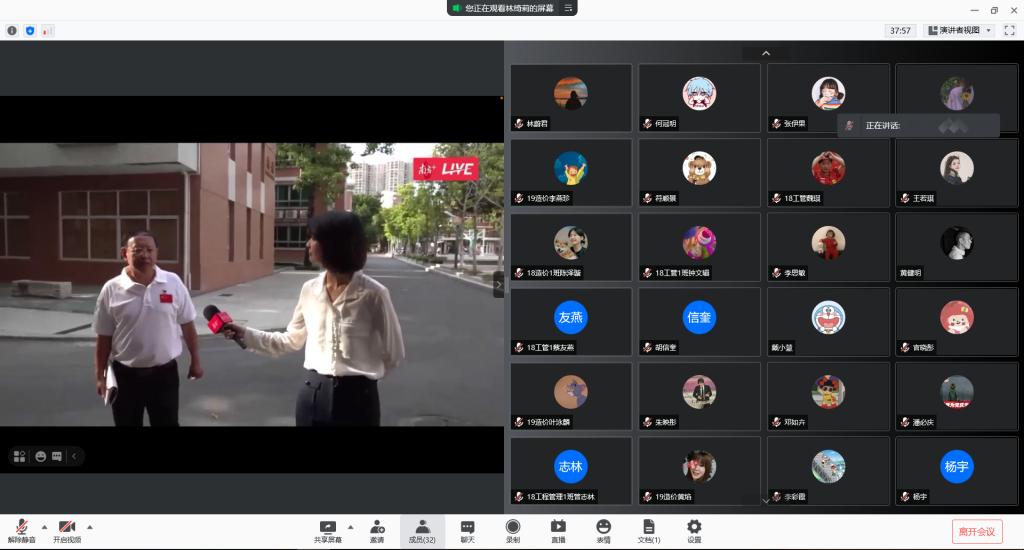Collapse the participant grid with the top chevron
The height and width of the screenshot is (550, 1024).
tap(766, 53)
